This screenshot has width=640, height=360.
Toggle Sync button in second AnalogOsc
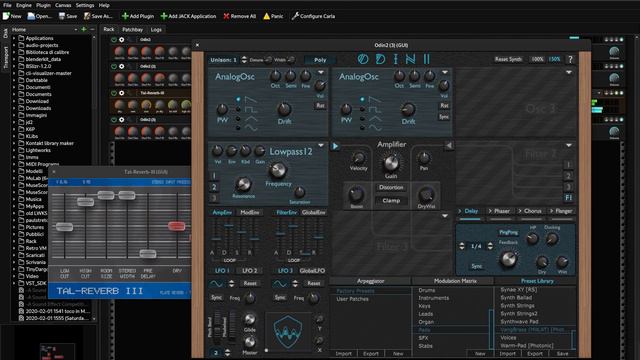coord(444,117)
